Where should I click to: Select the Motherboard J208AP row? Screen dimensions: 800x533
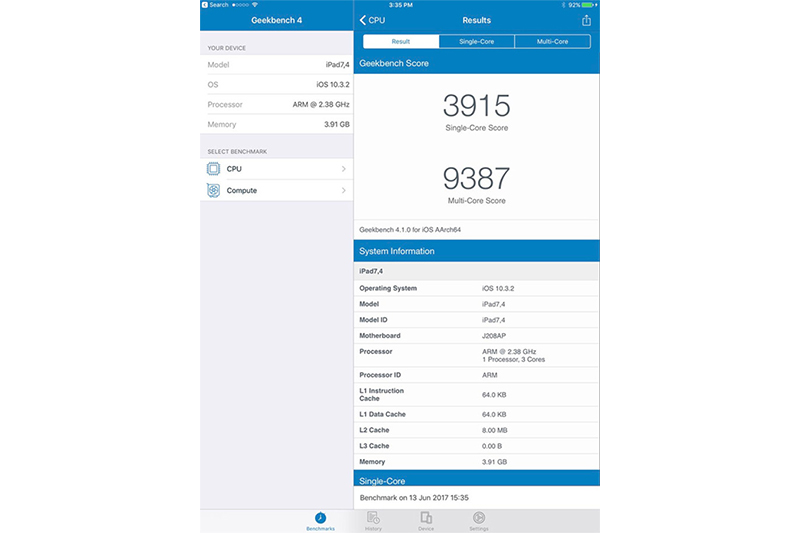click(477, 336)
